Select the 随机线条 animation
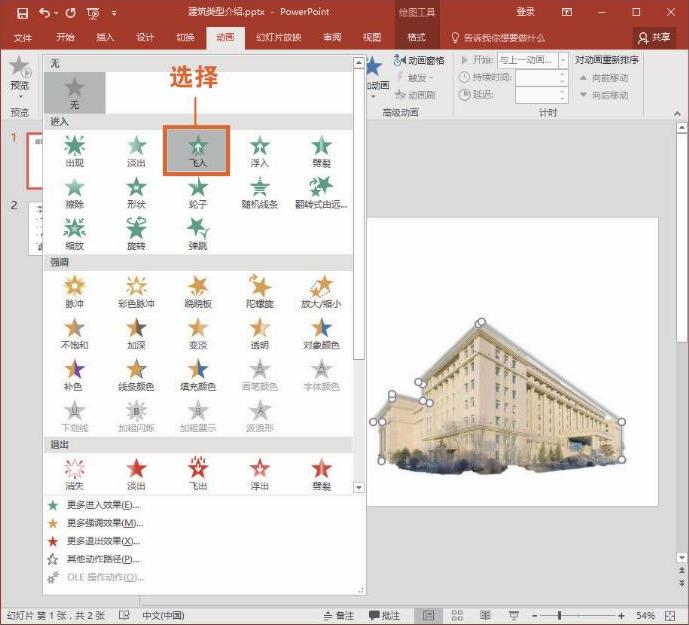Screen dimensions: 689x625 point(259,193)
